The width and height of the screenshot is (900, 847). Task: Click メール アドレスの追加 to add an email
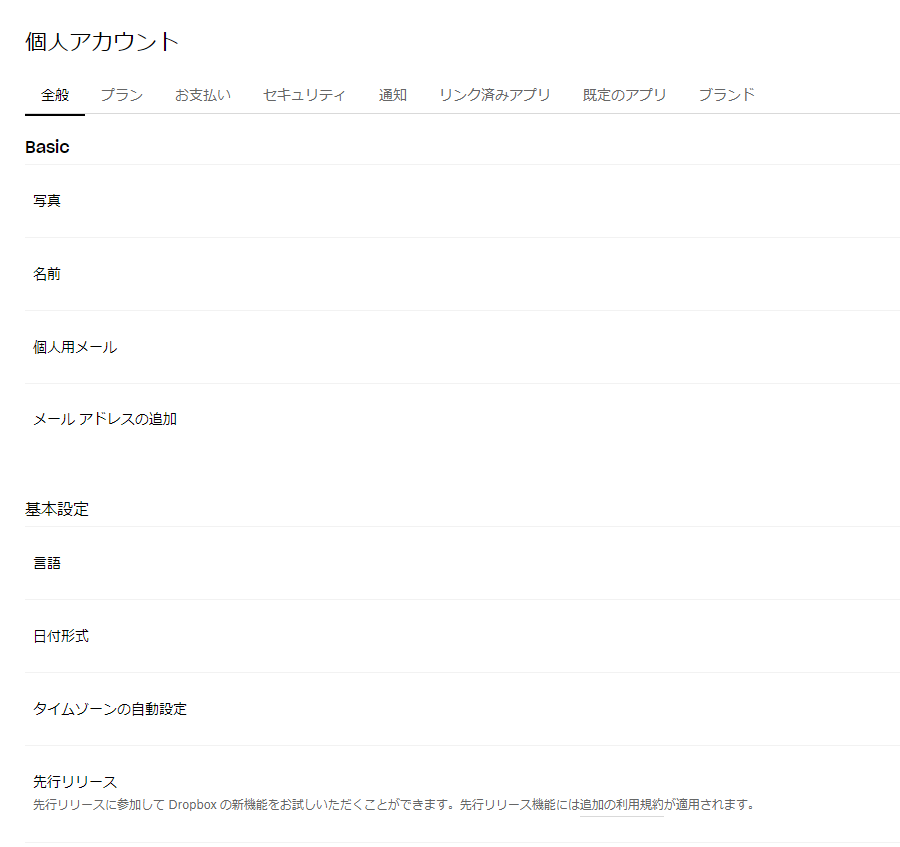(104, 419)
